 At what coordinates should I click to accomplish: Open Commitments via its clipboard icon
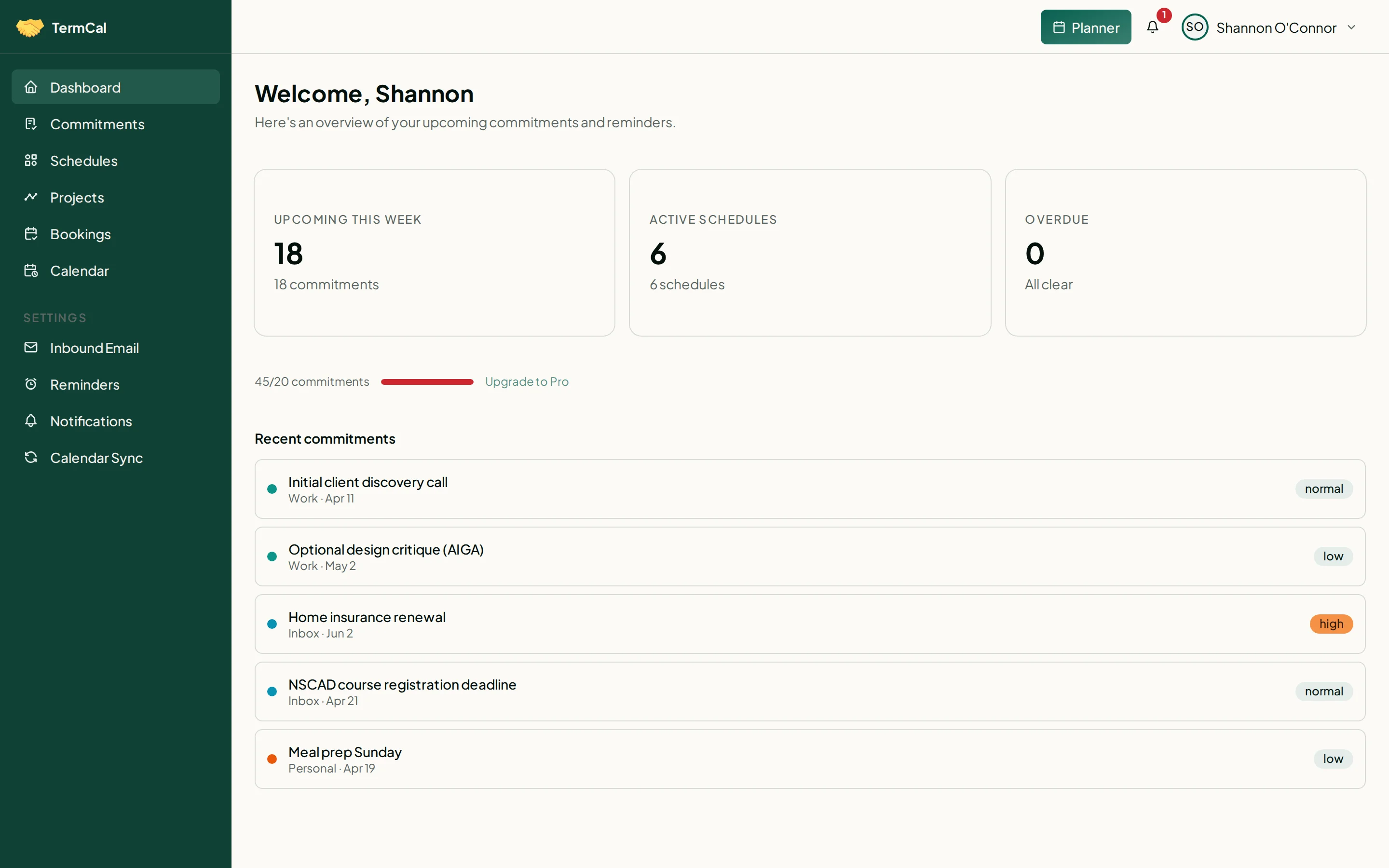(31, 123)
